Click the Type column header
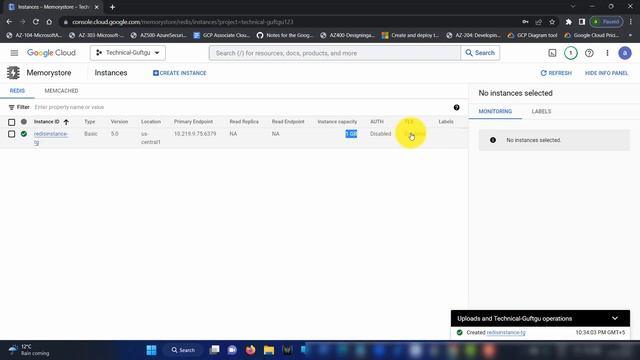 click(89, 122)
